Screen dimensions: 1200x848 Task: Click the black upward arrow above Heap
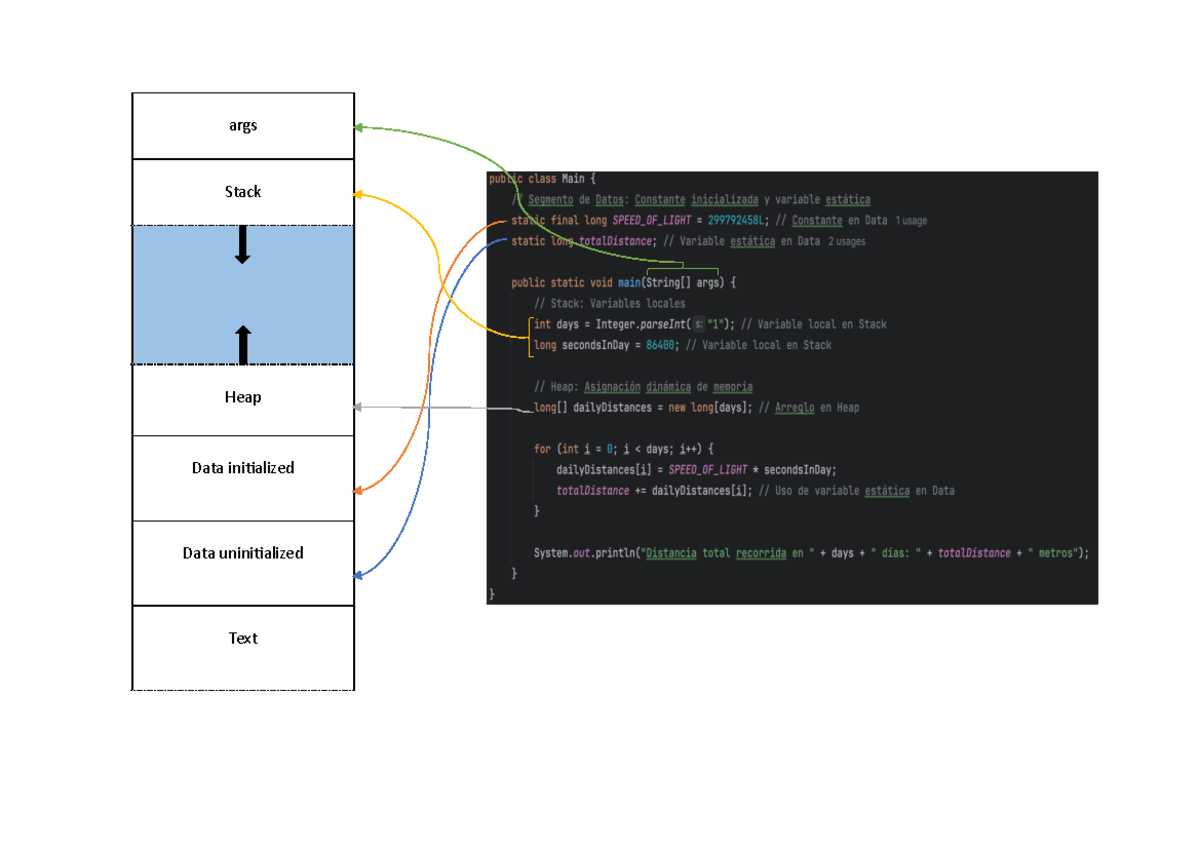click(242, 344)
